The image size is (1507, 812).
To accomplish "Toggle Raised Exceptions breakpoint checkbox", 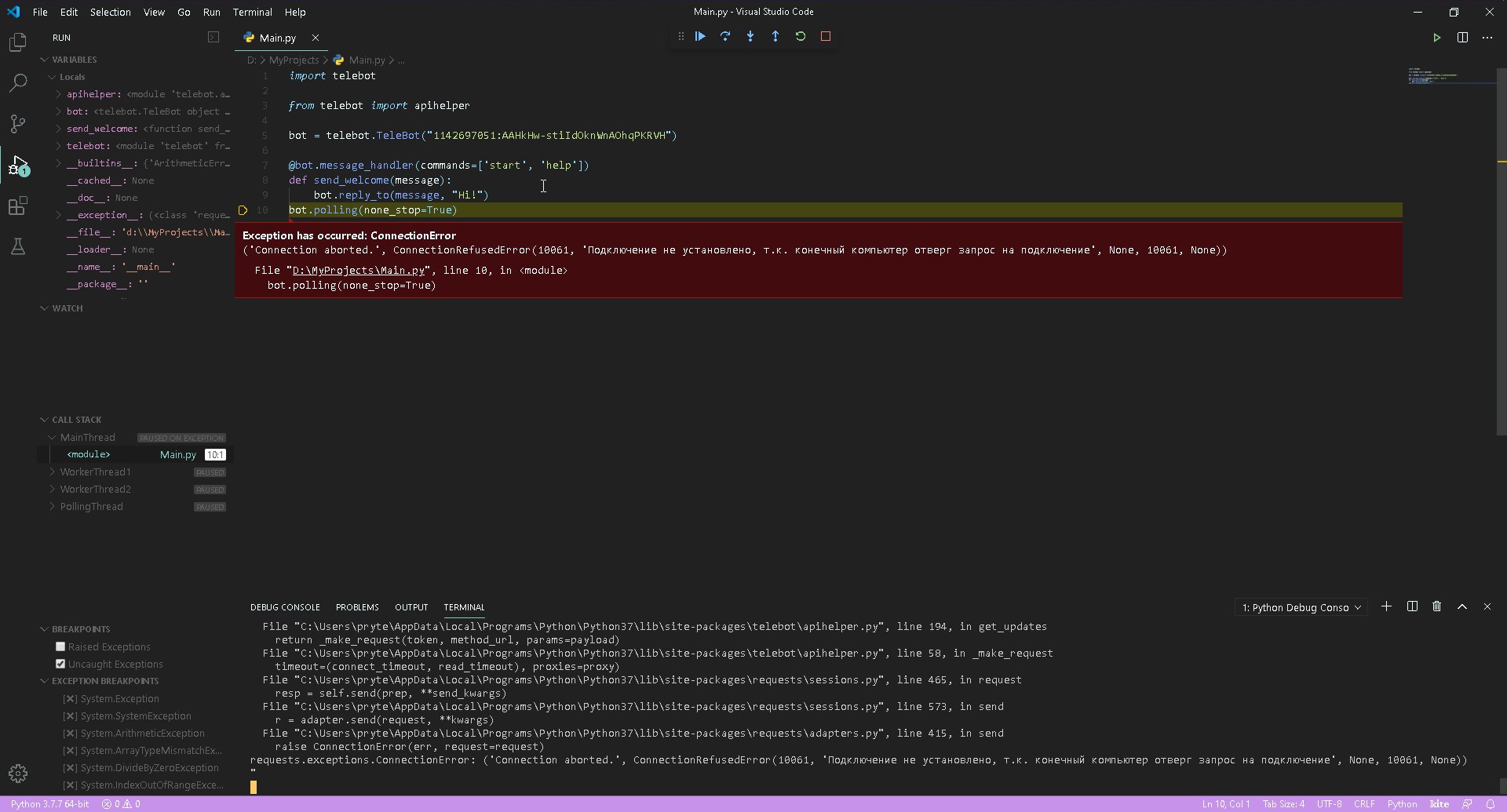I will (x=60, y=646).
